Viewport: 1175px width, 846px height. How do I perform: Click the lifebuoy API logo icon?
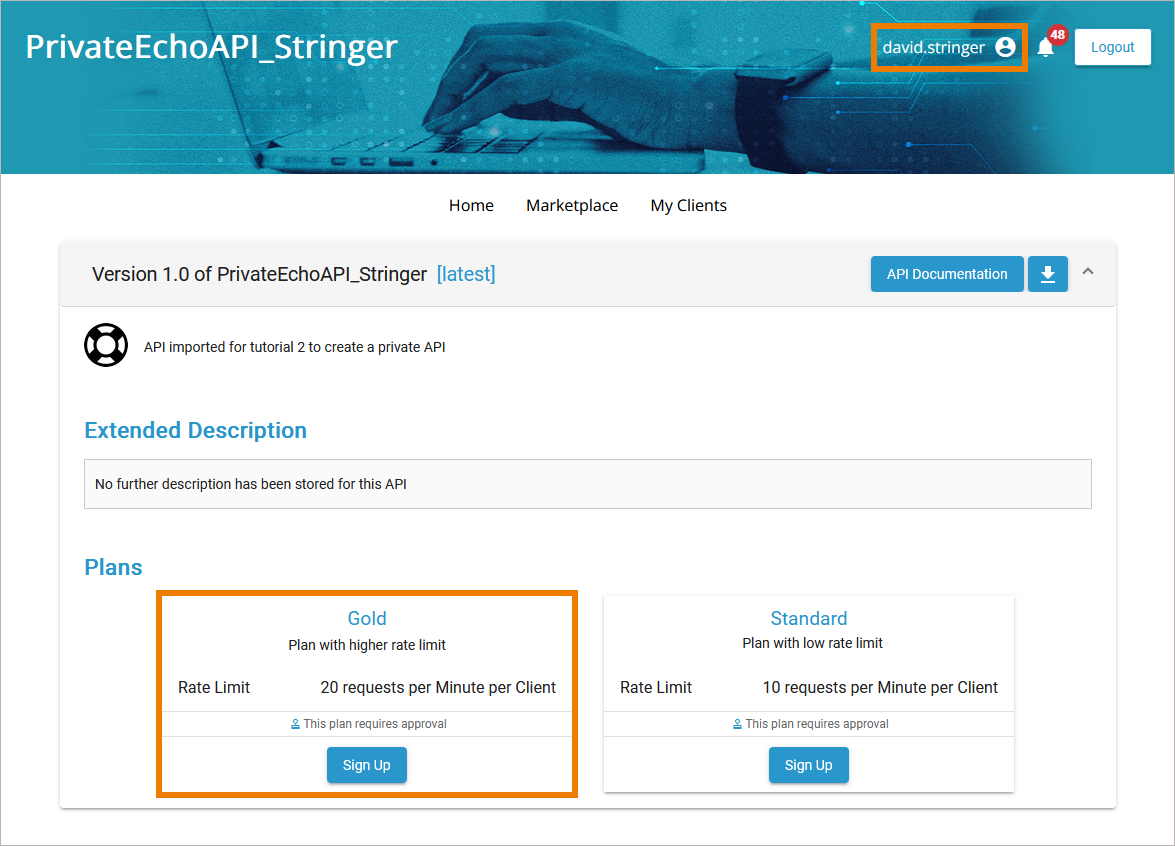coord(106,346)
